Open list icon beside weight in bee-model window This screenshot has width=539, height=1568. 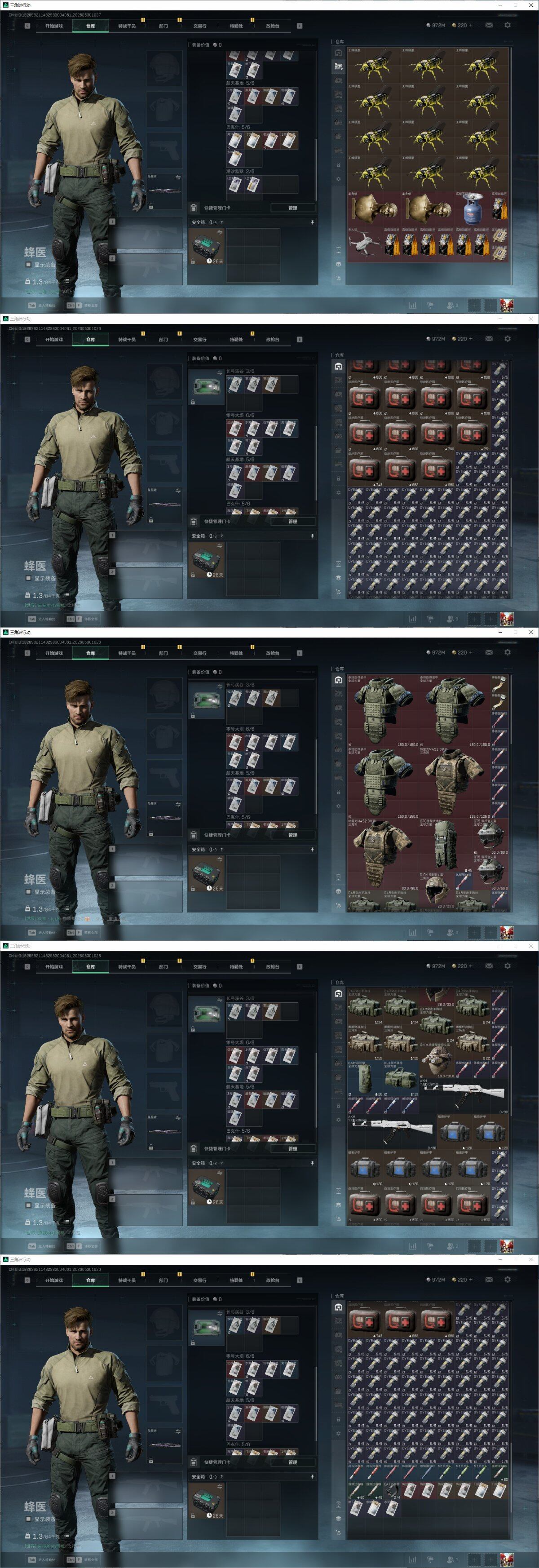[x=66, y=281]
